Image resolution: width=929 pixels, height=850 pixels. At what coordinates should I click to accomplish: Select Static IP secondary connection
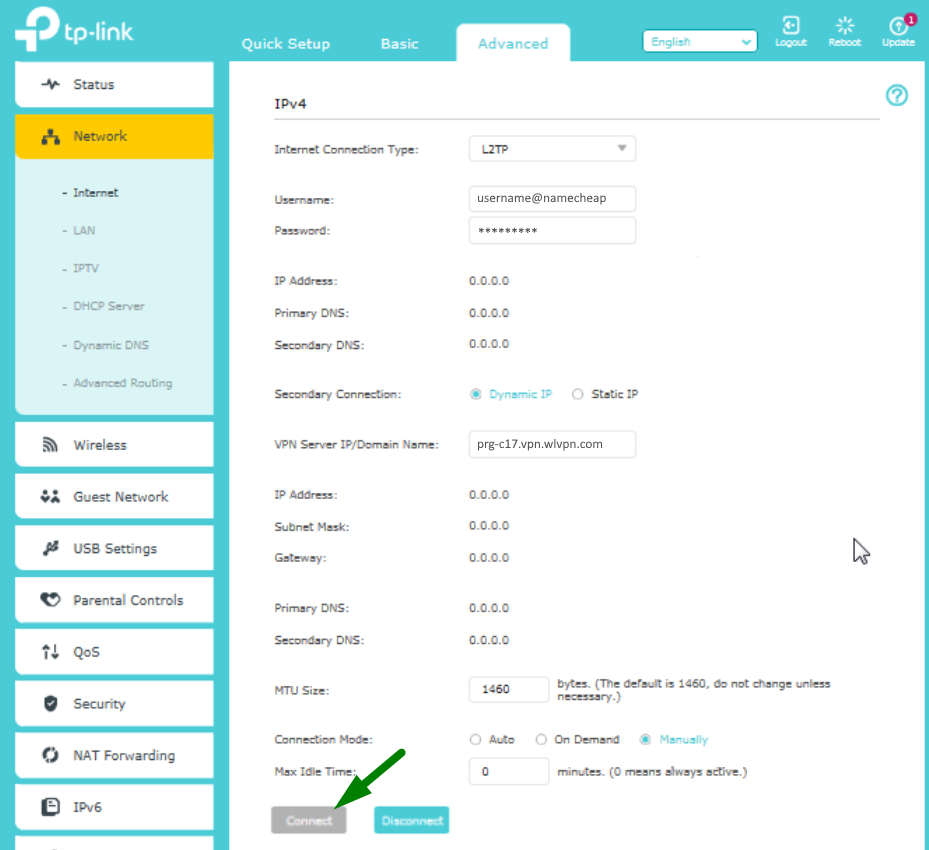(578, 394)
